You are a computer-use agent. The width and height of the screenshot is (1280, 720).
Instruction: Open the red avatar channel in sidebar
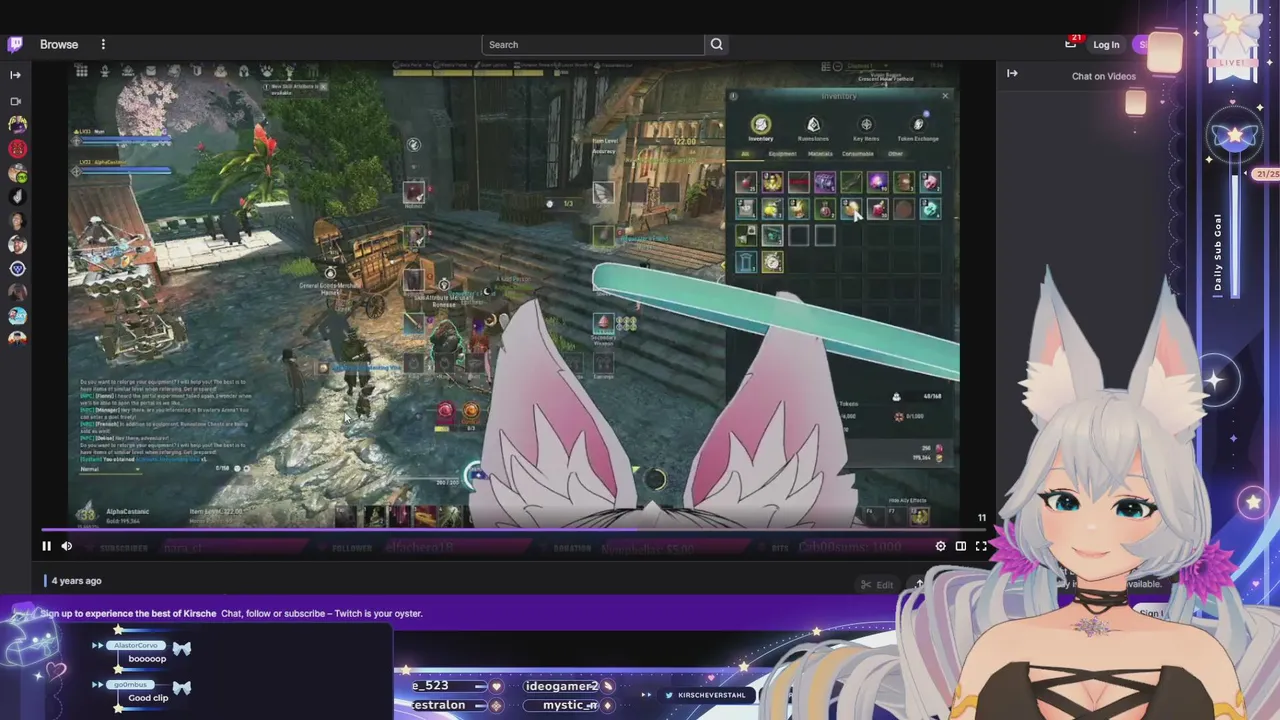pos(17,149)
